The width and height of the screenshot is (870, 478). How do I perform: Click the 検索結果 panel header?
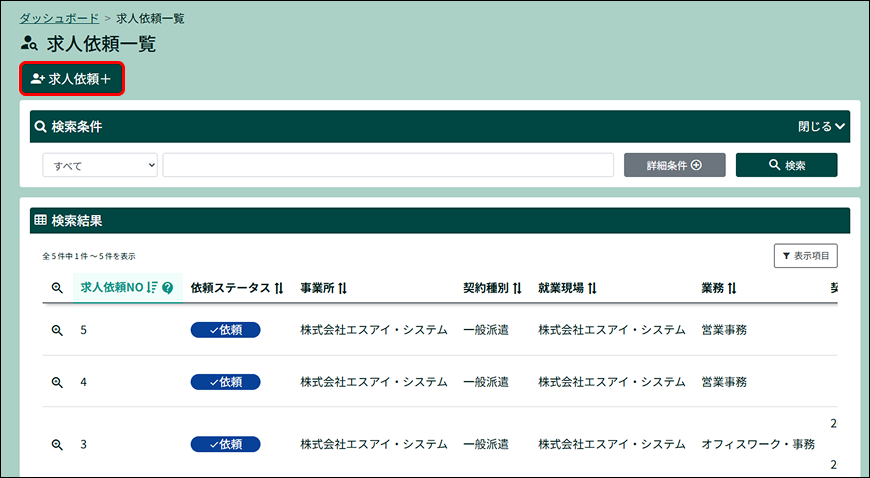(x=439, y=220)
